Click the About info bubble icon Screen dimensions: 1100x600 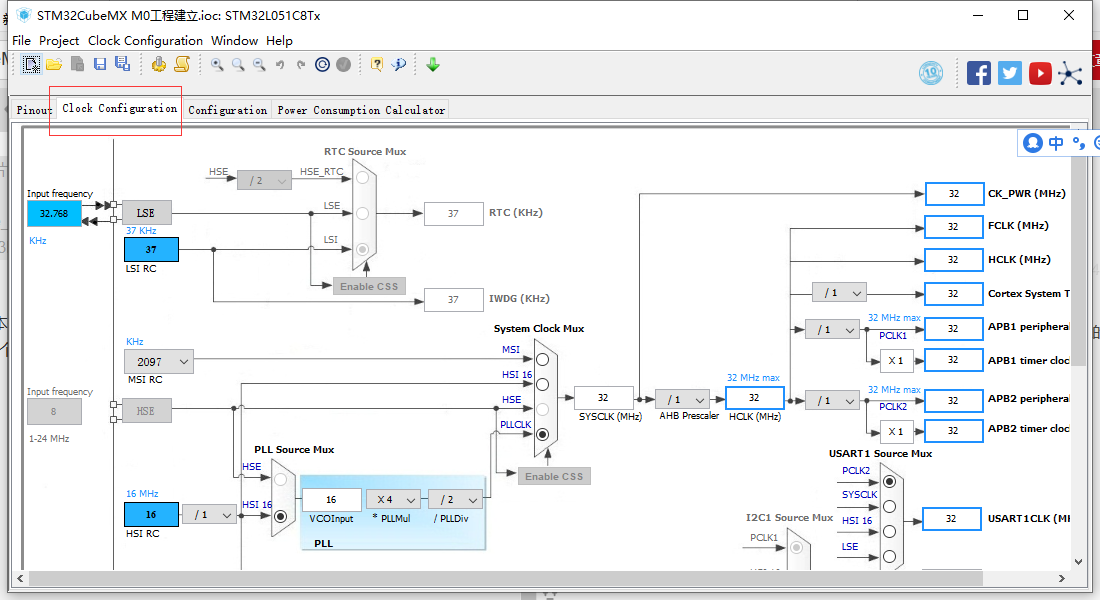click(398, 65)
